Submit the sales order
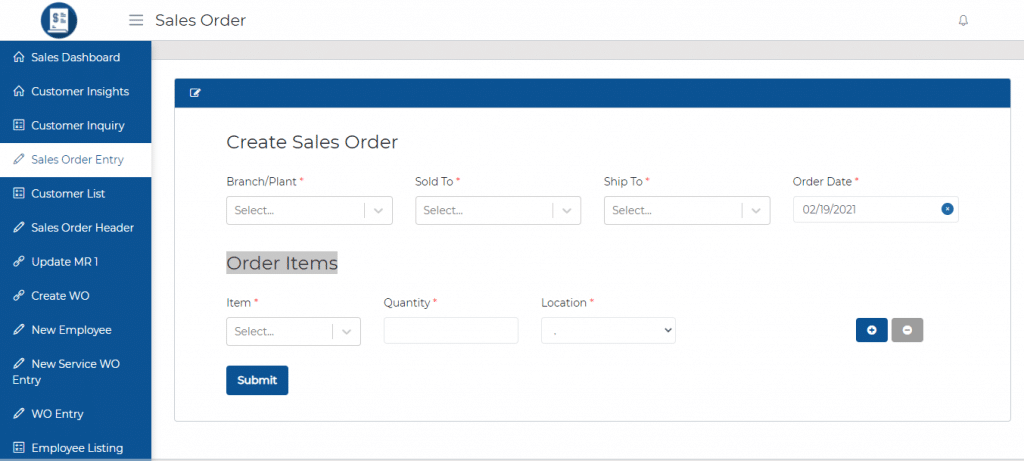This screenshot has width=1024, height=461. point(257,380)
